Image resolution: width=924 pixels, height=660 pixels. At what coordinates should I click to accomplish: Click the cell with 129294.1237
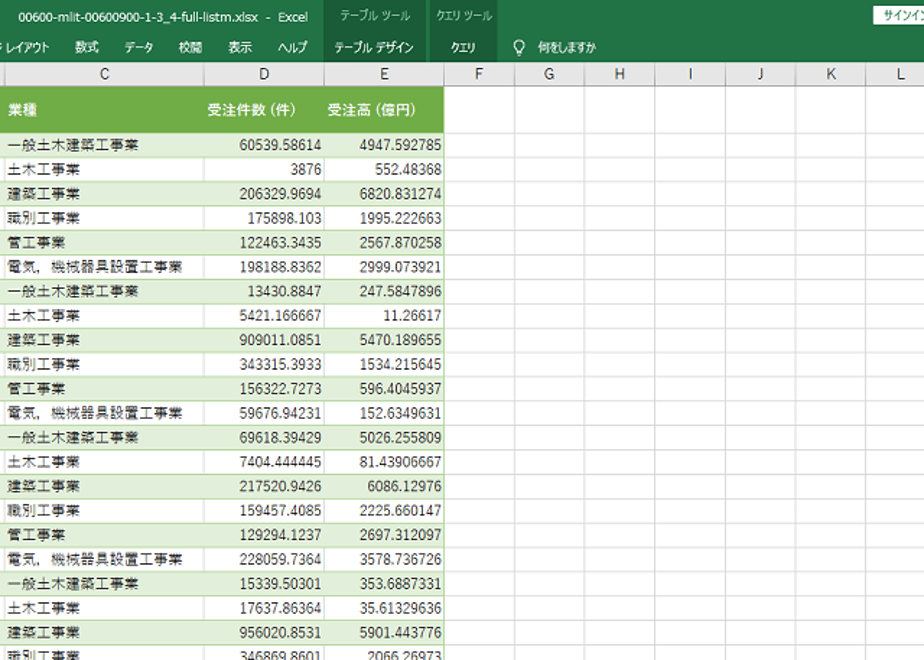[264, 535]
